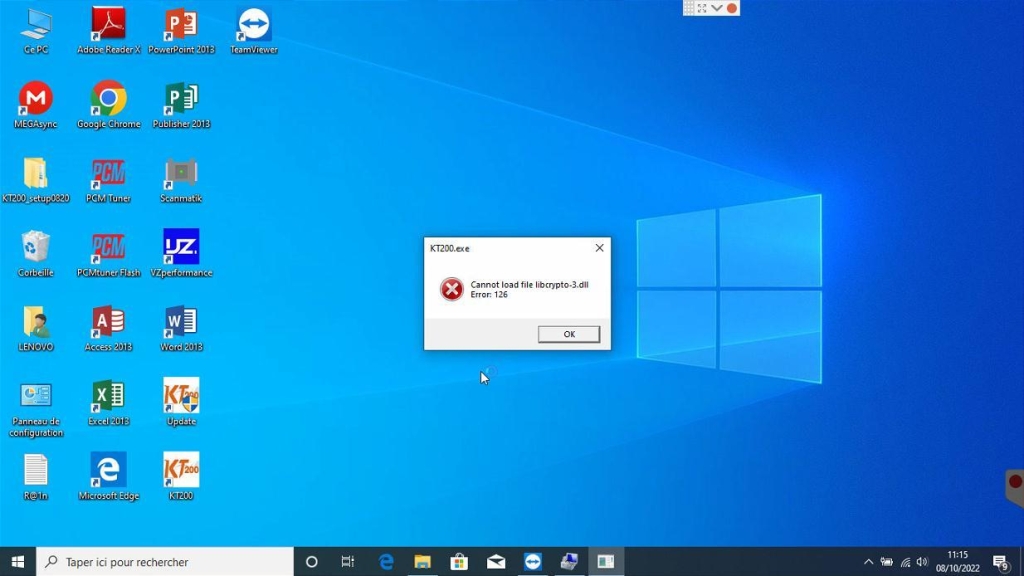
Task: Open PowerPoint 2013 shortcut
Action: [x=181, y=31]
